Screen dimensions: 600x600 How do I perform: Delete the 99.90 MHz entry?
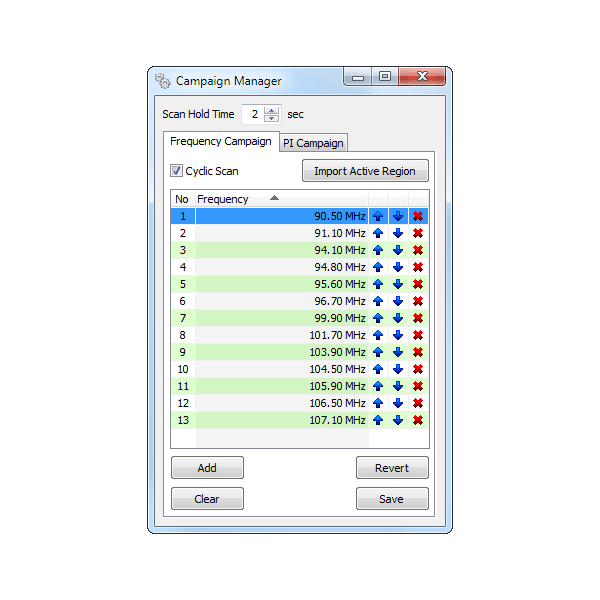pyautogui.click(x=418, y=318)
